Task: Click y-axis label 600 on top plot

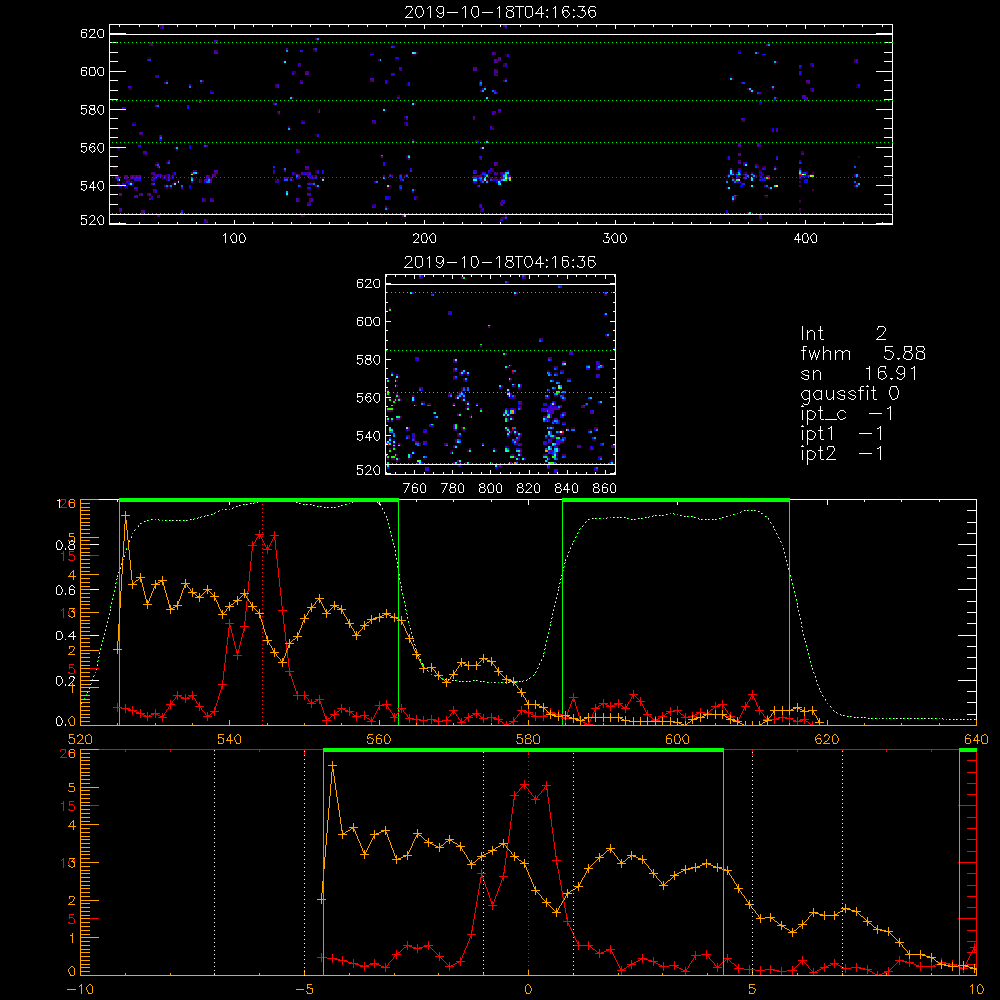Action: [92, 71]
